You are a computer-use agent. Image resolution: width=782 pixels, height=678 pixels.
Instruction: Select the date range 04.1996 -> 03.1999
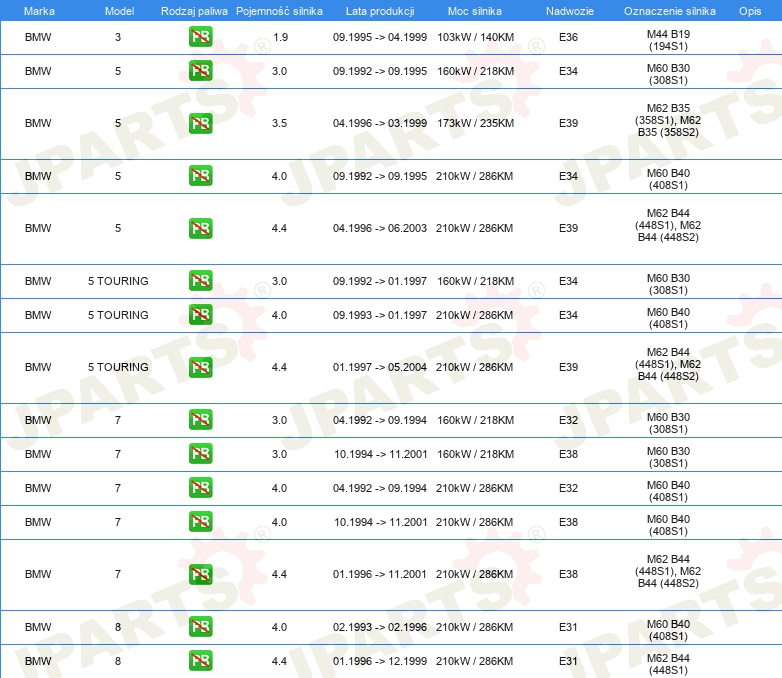point(380,123)
